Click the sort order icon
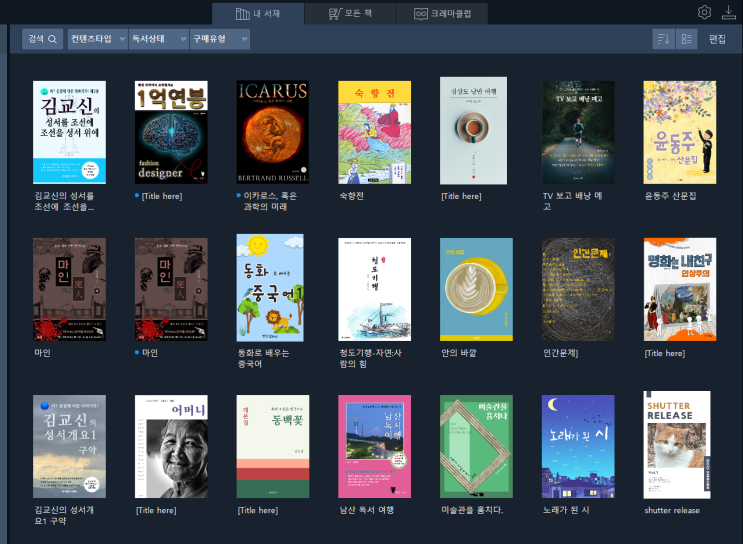743x544 pixels. [x=663, y=39]
